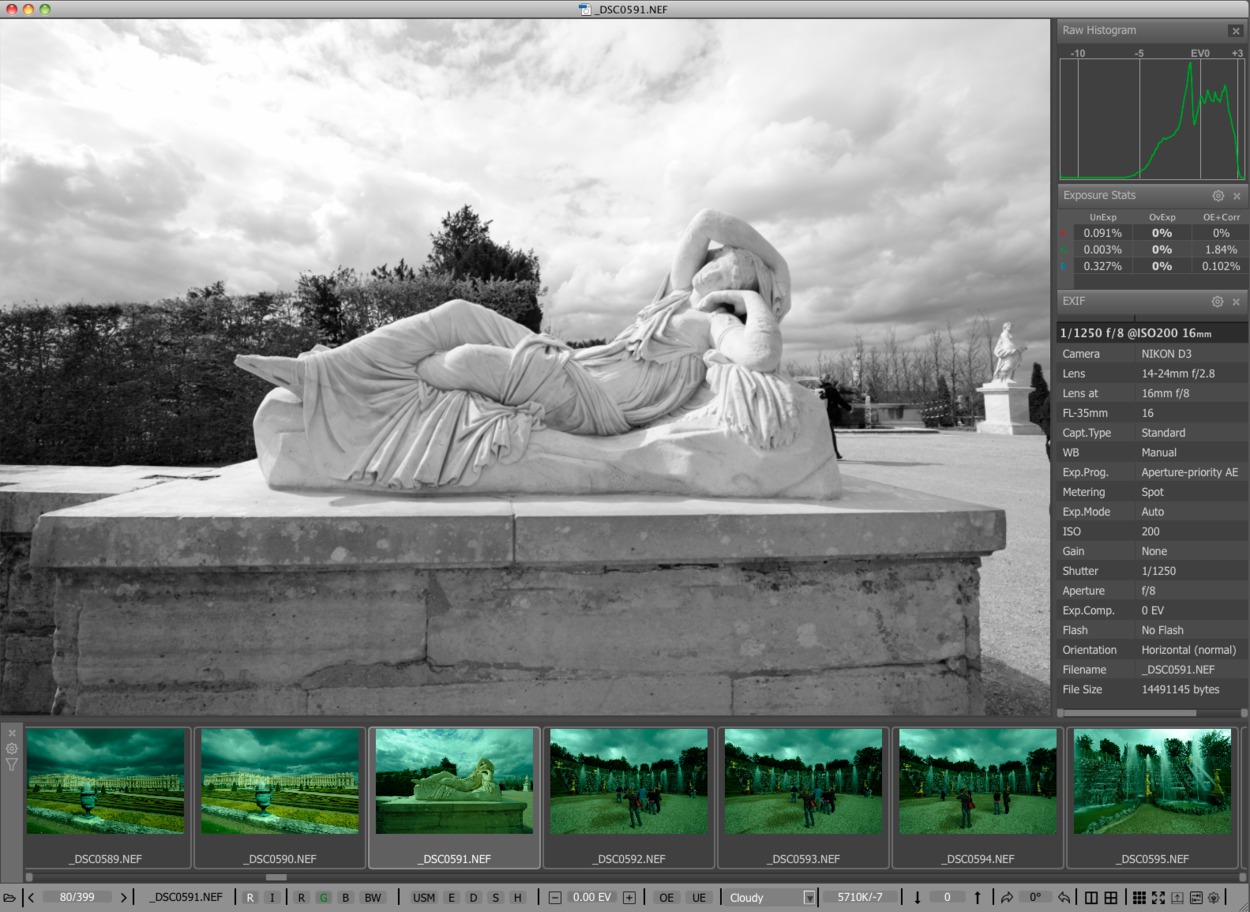The image size is (1250, 912).
Task: Toggle UE underexposure indicator
Action: (698, 898)
